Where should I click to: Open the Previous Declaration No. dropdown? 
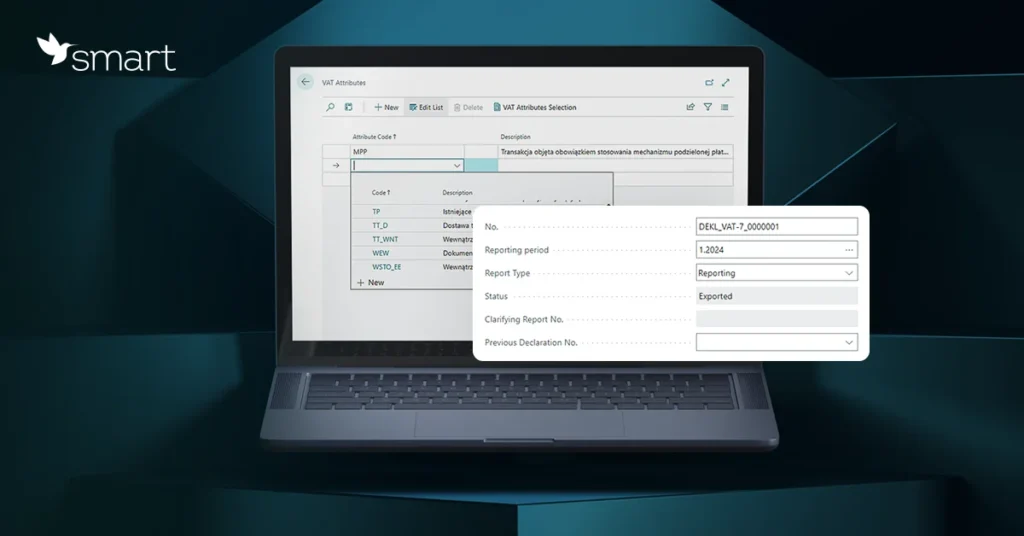(849, 343)
